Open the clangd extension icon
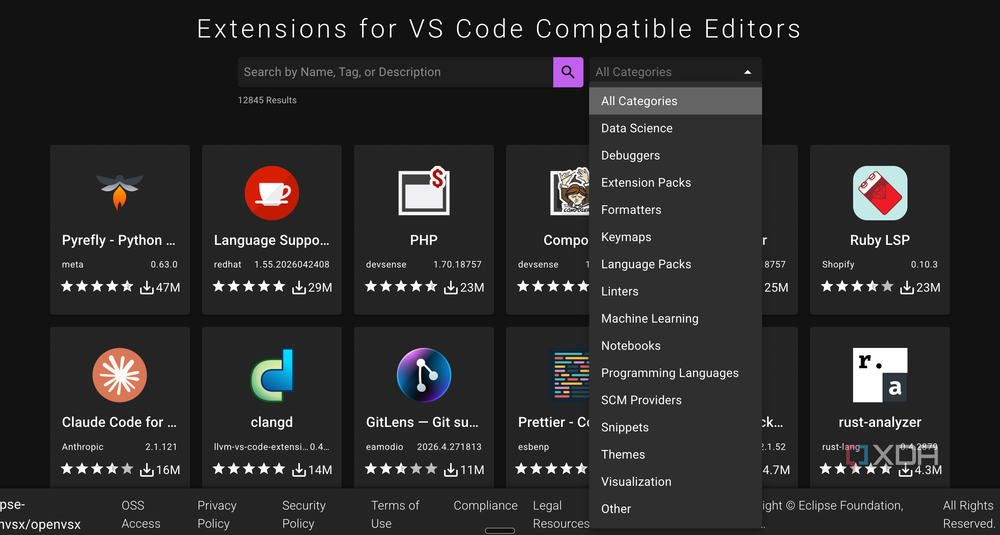This screenshot has width=1000, height=535. (x=272, y=375)
